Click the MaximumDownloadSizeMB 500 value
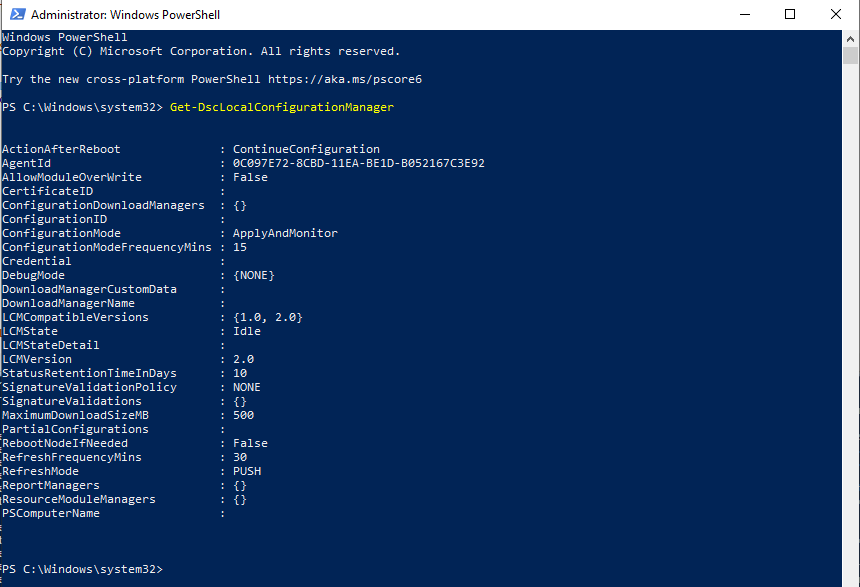Viewport: 860px width, 587px height. point(243,415)
